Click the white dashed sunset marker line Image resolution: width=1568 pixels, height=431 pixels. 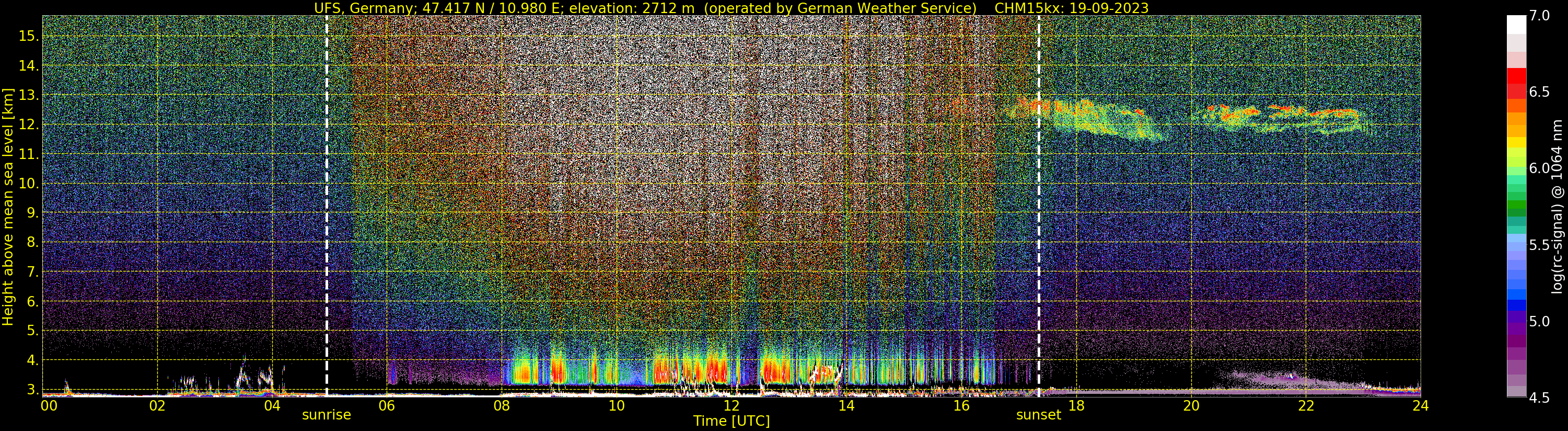(1038, 206)
